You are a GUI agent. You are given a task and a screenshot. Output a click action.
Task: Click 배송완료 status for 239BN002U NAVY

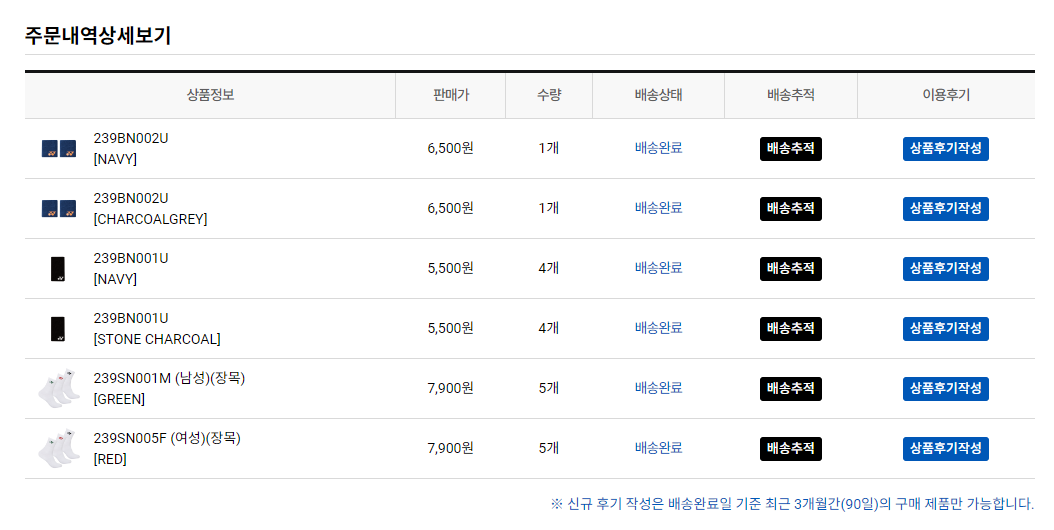[x=659, y=148]
